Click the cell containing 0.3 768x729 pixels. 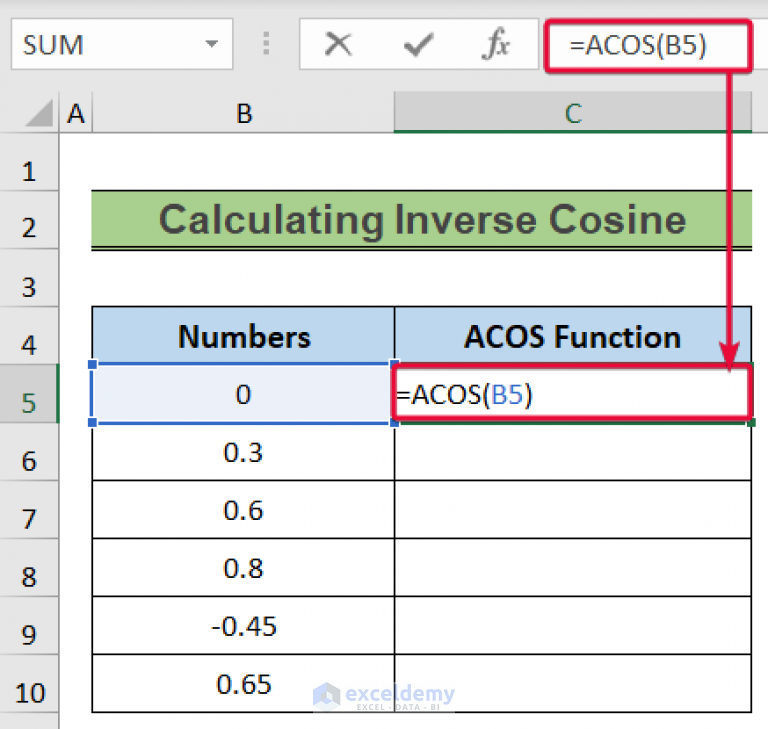(243, 452)
